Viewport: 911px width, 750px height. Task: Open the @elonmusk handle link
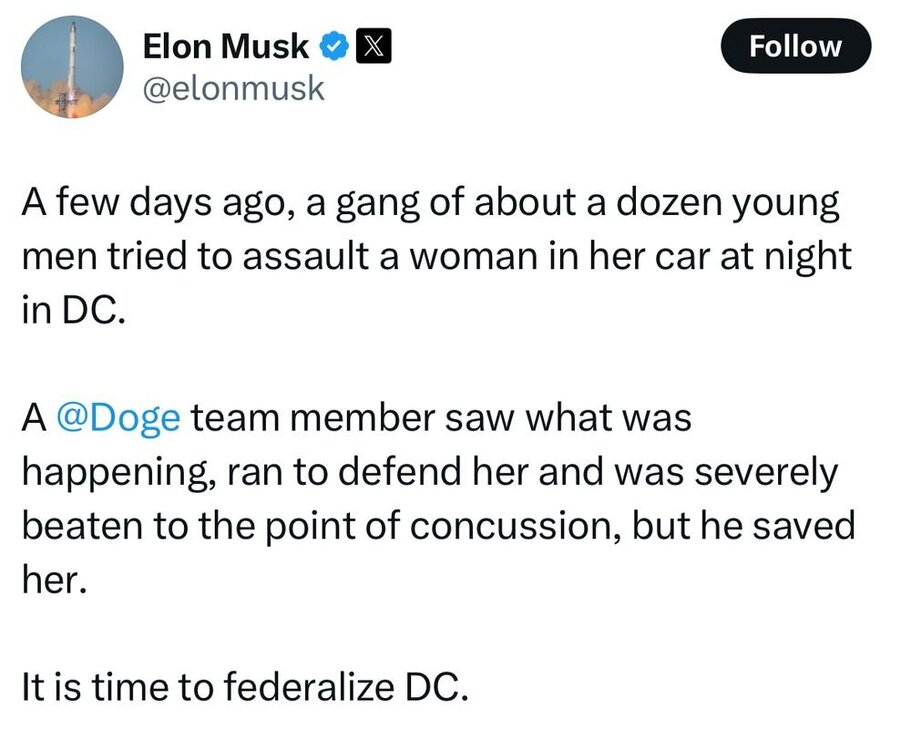[x=234, y=88]
